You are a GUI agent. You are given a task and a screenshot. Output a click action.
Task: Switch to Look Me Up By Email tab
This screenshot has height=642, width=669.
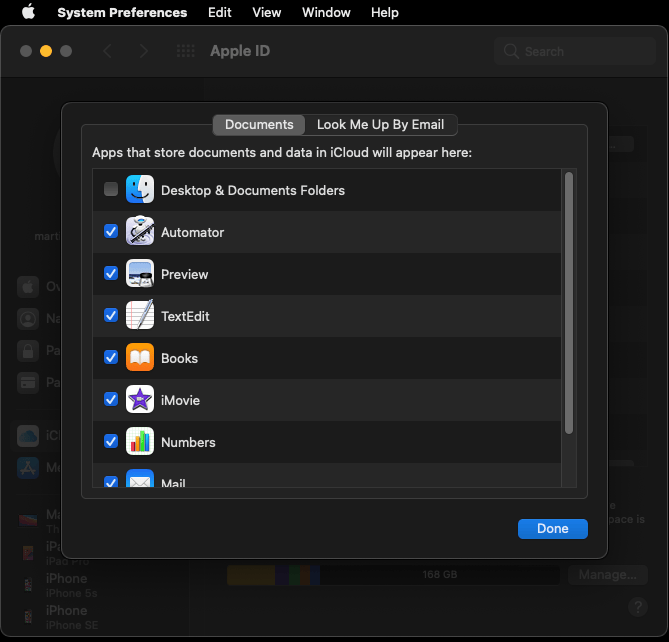pyautogui.click(x=381, y=125)
